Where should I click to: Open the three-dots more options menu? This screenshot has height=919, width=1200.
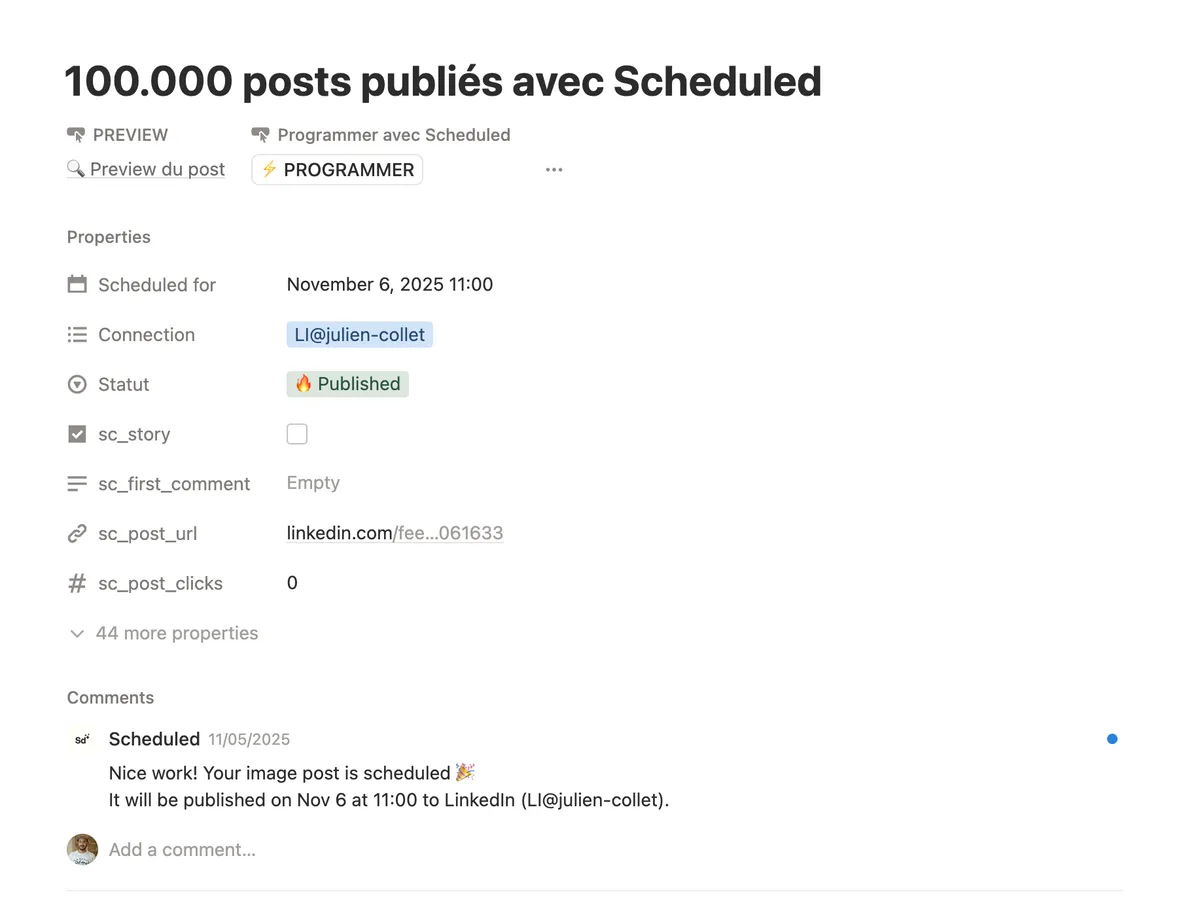click(x=554, y=170)
